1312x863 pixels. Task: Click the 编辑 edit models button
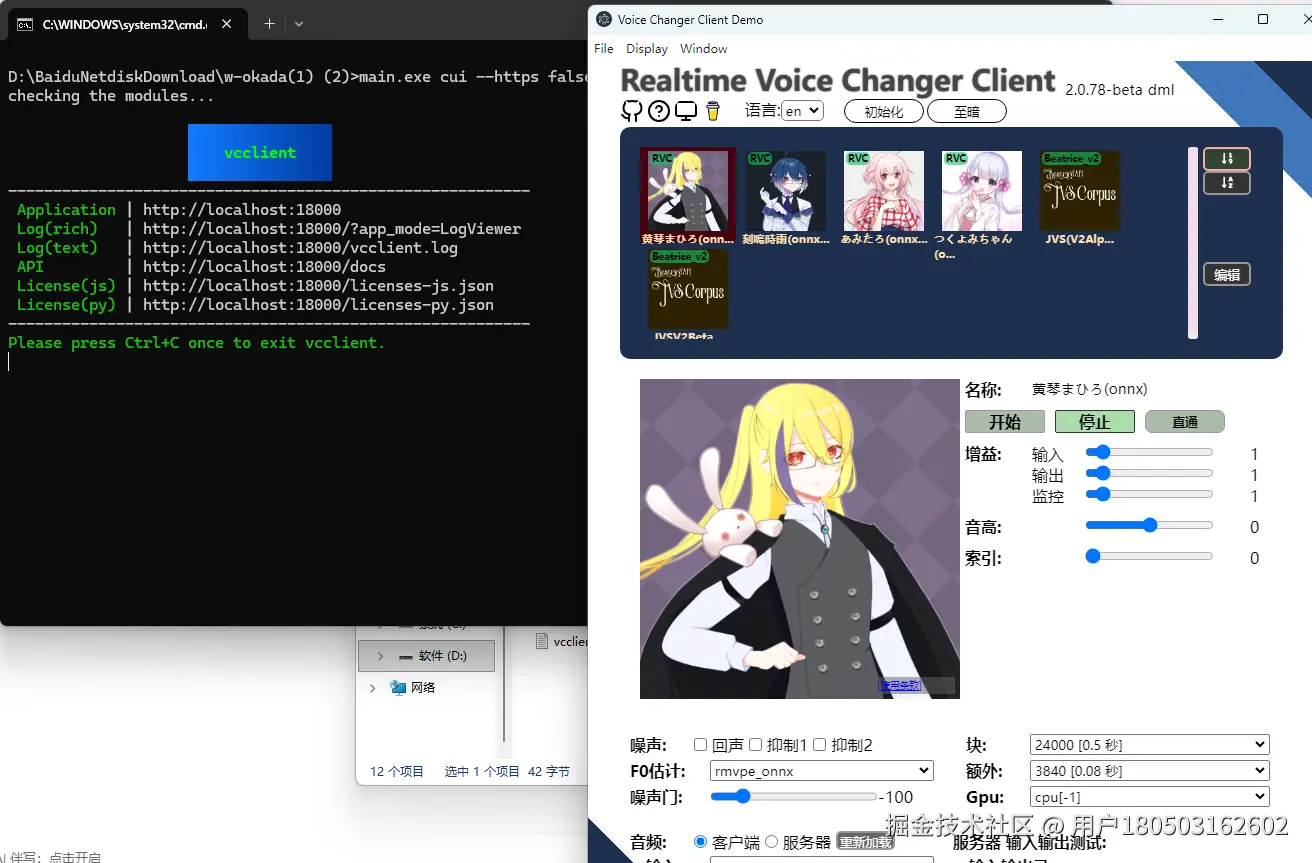1227,275
